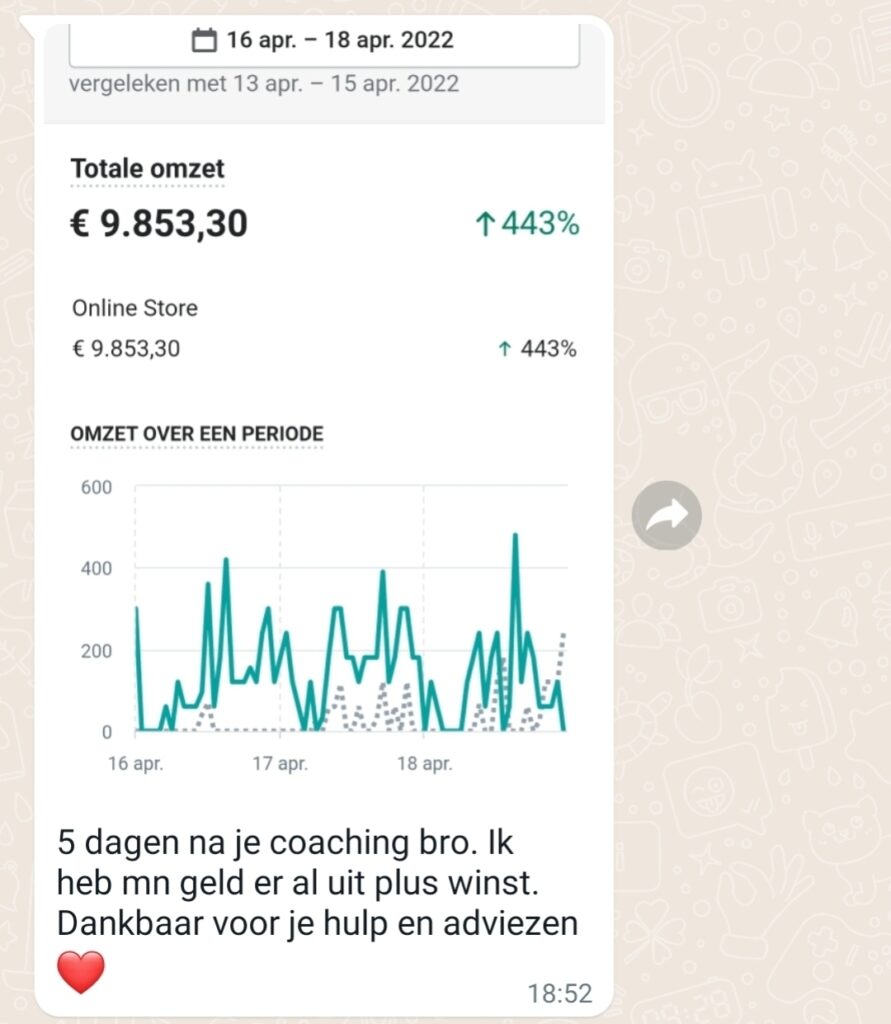
Task: Click the '18 apr.' axis label
Action: [x=425, y=763]
